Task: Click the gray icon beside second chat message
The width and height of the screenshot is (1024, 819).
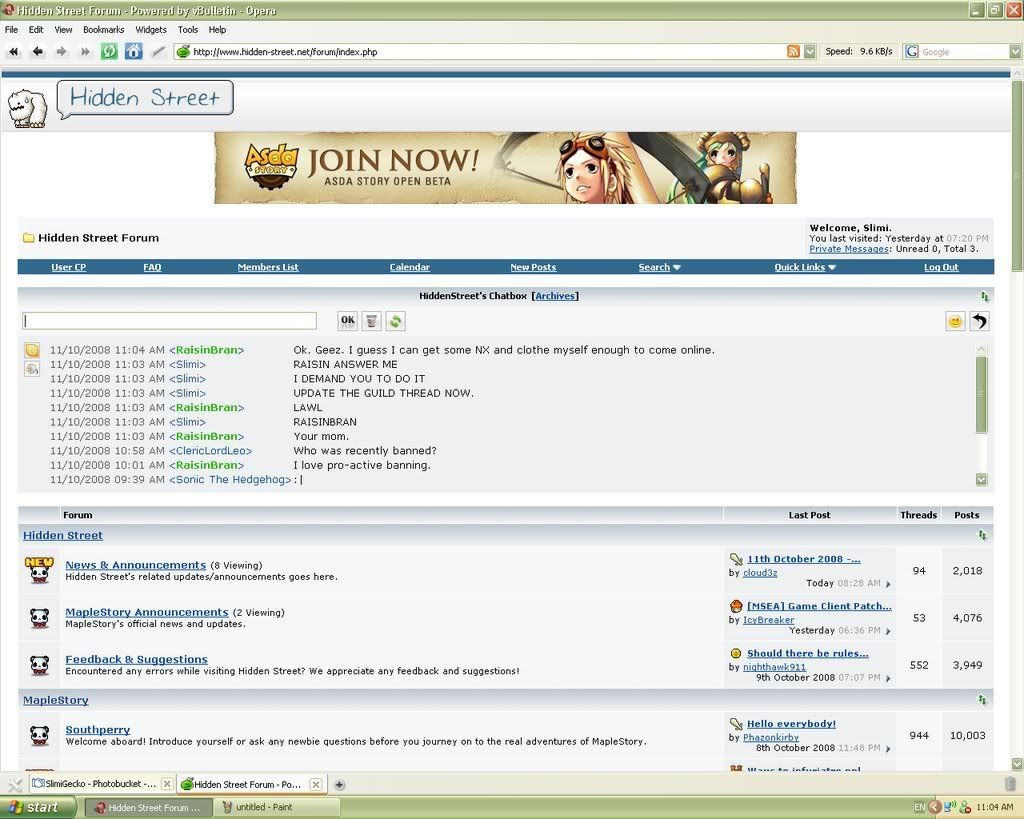Action: 32,369
